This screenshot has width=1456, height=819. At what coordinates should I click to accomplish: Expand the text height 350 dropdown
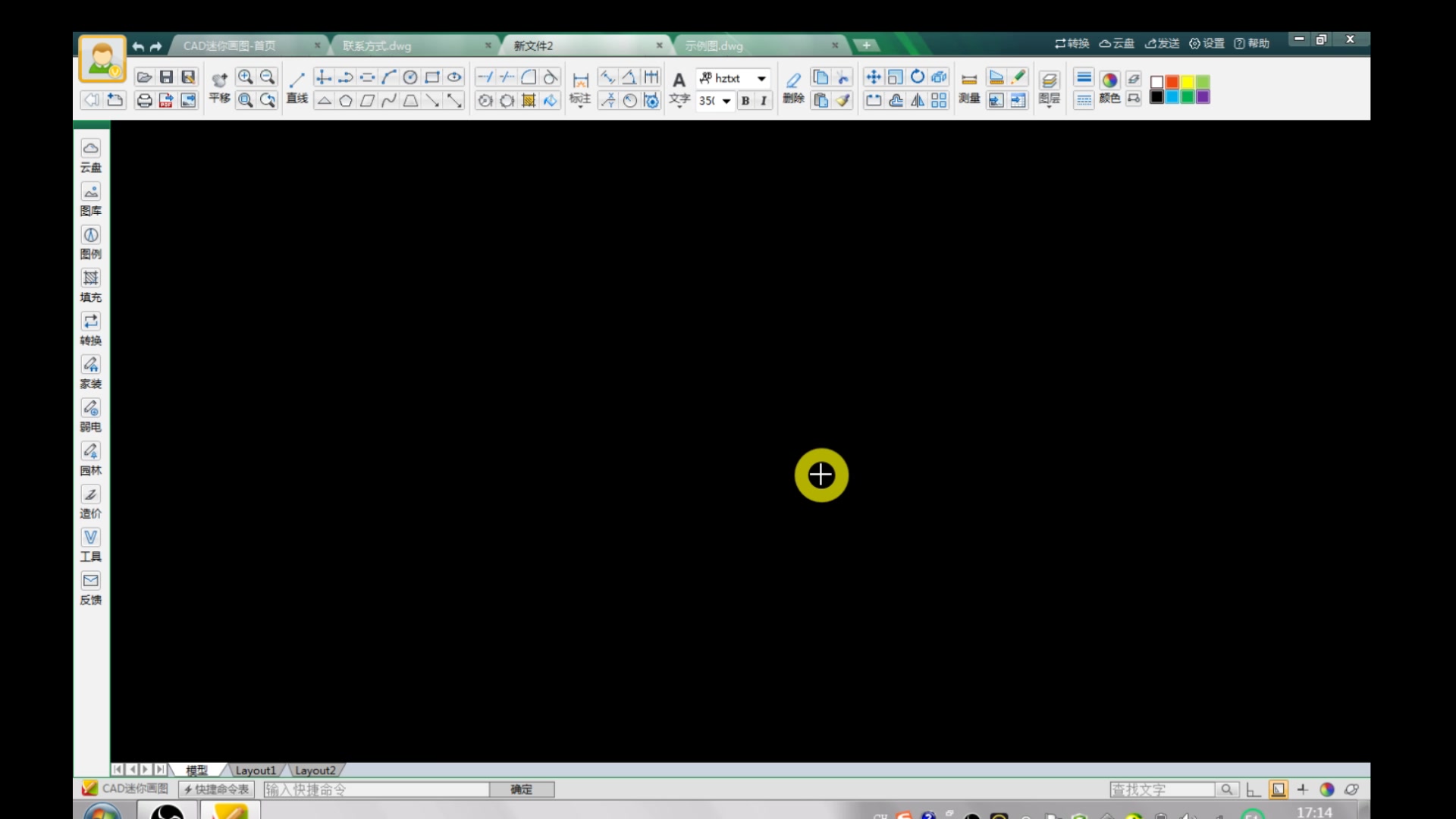[726, 101]
